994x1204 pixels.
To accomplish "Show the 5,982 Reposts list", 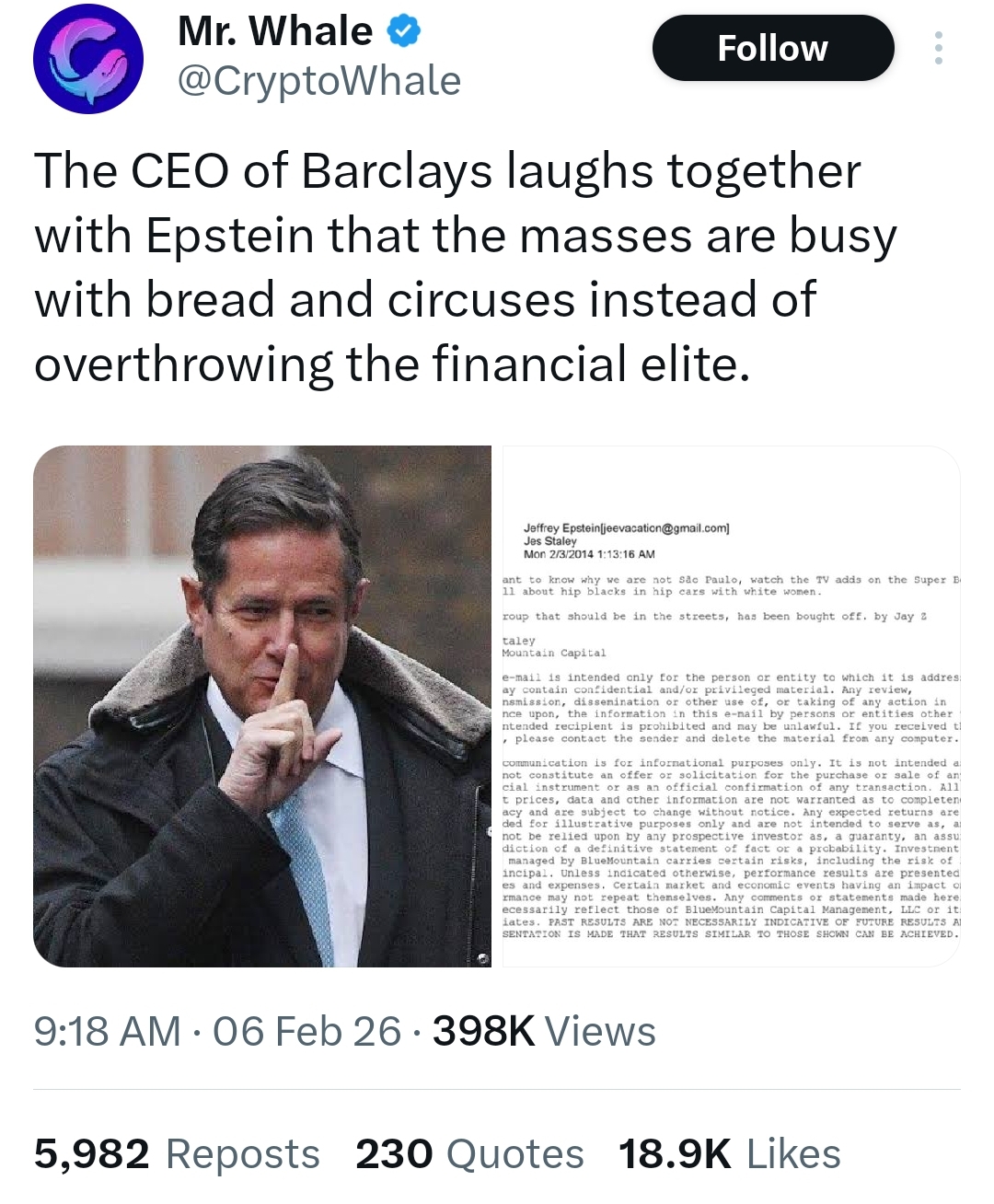I will click(x=177, y=1154).
